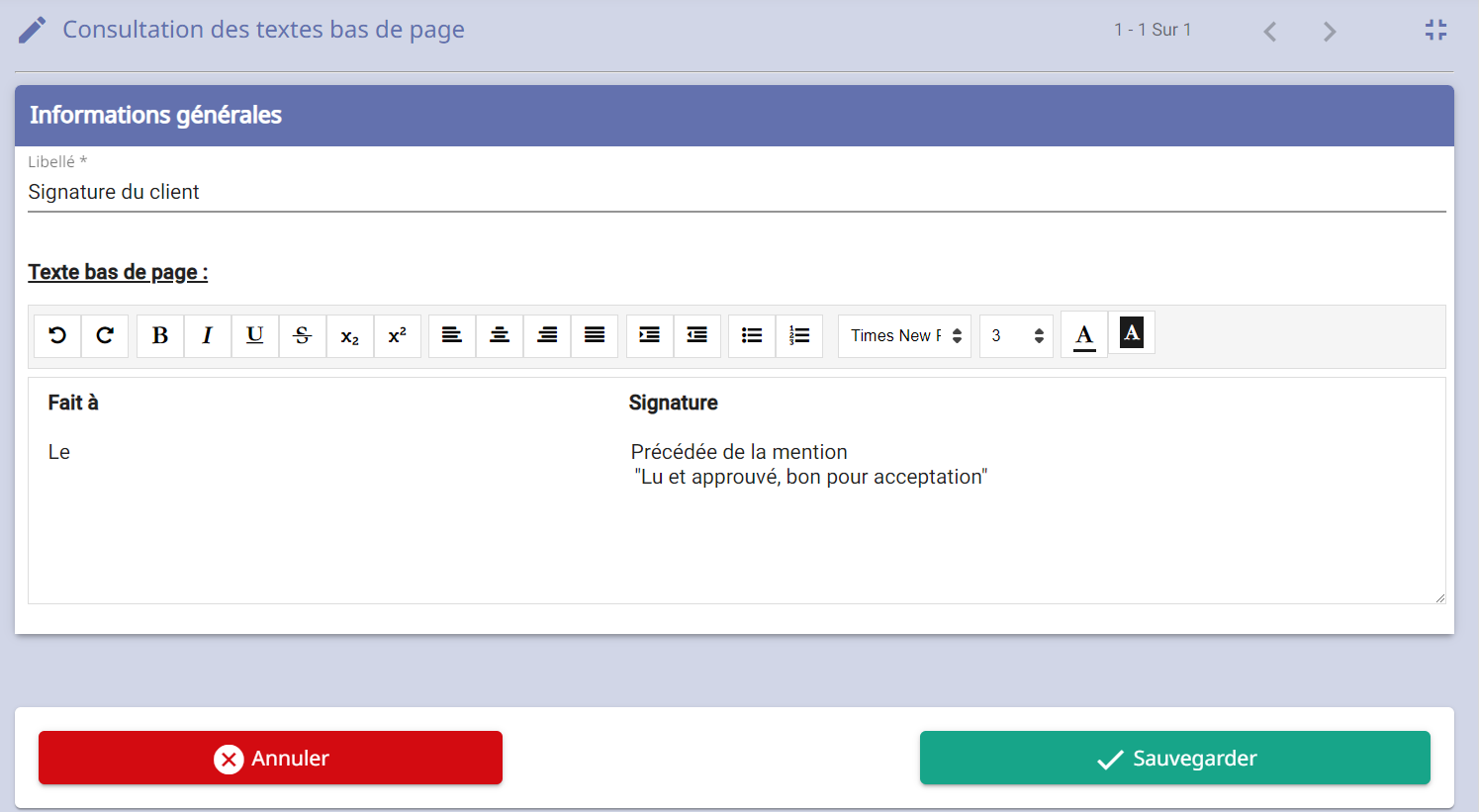Screen dimensions: 1479x812
Task: Justify text alignment
Action: pyautogui.click(x=595, y=335)
